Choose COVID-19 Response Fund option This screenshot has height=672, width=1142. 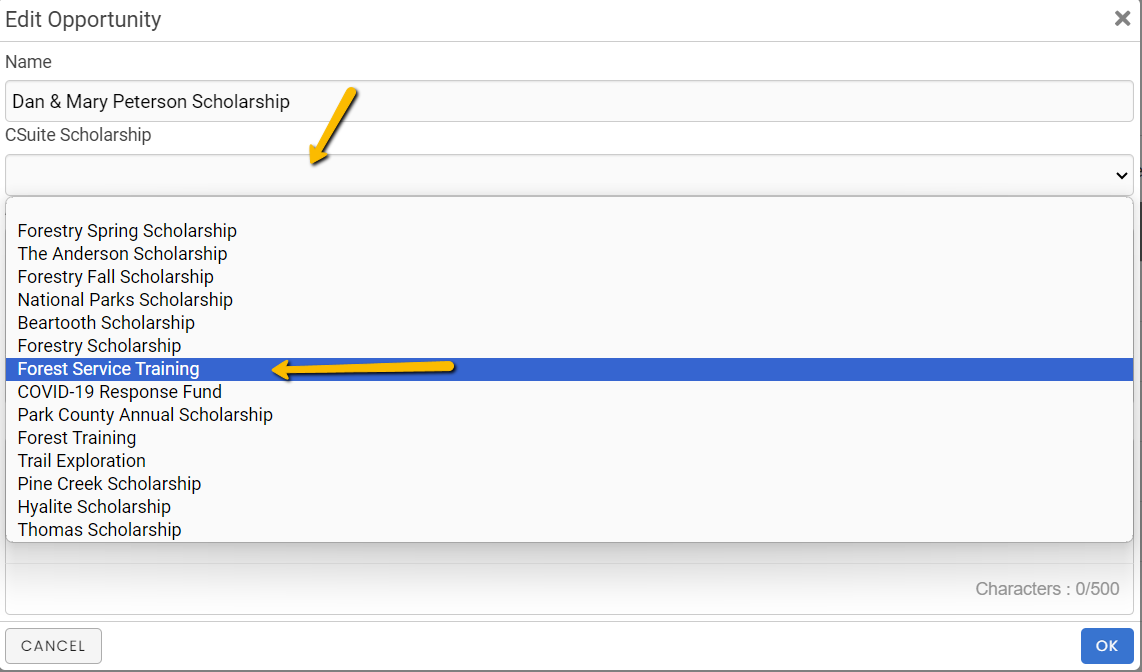(119, 392)
